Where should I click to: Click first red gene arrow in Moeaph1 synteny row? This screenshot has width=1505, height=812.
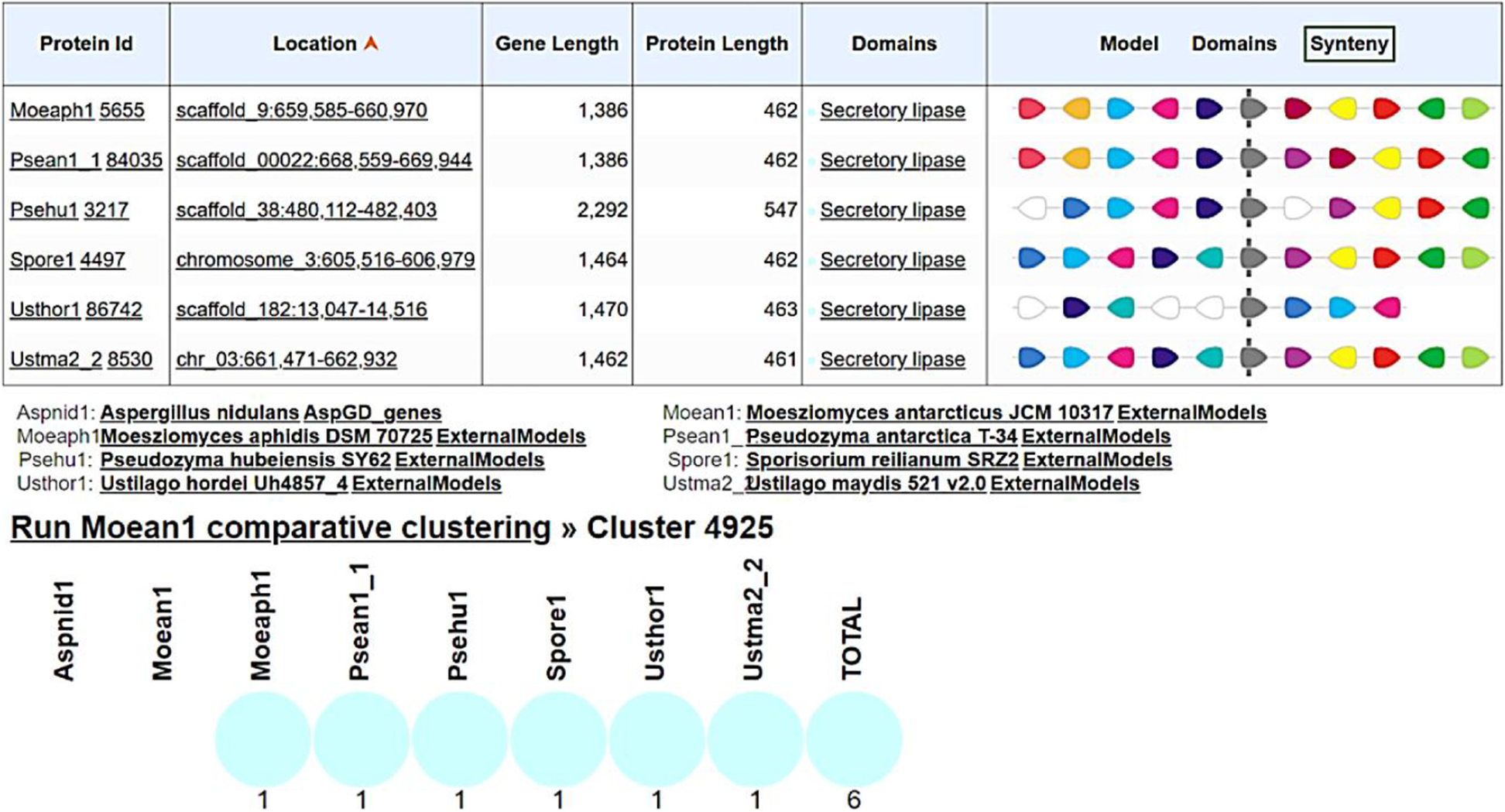[x=1031, y=109]
